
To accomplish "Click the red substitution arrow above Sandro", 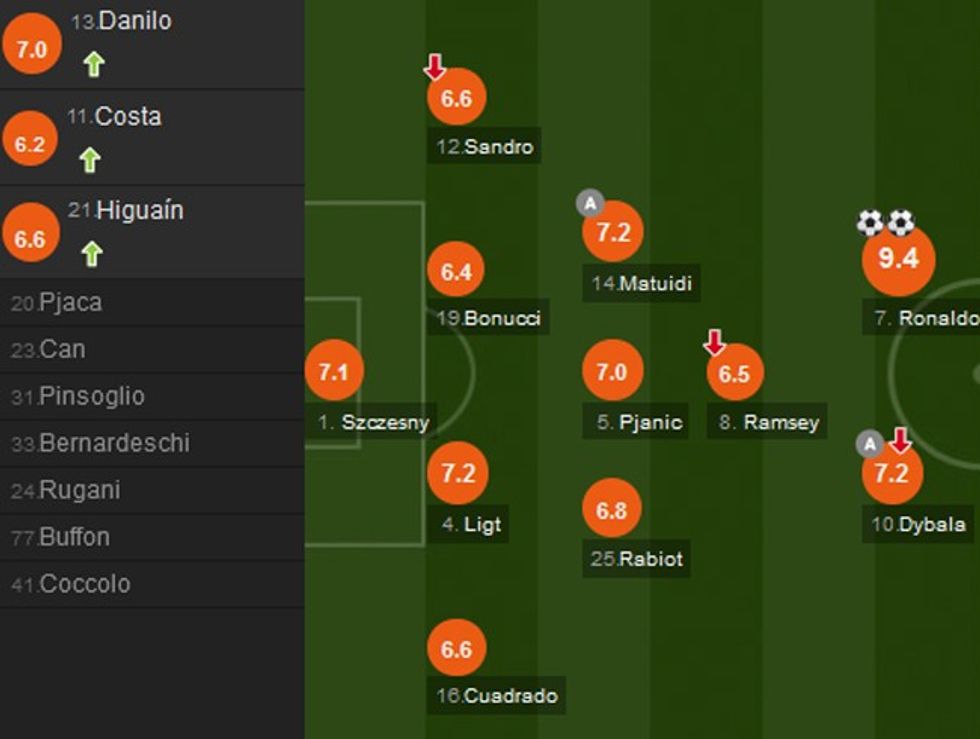I will point(434,68).
